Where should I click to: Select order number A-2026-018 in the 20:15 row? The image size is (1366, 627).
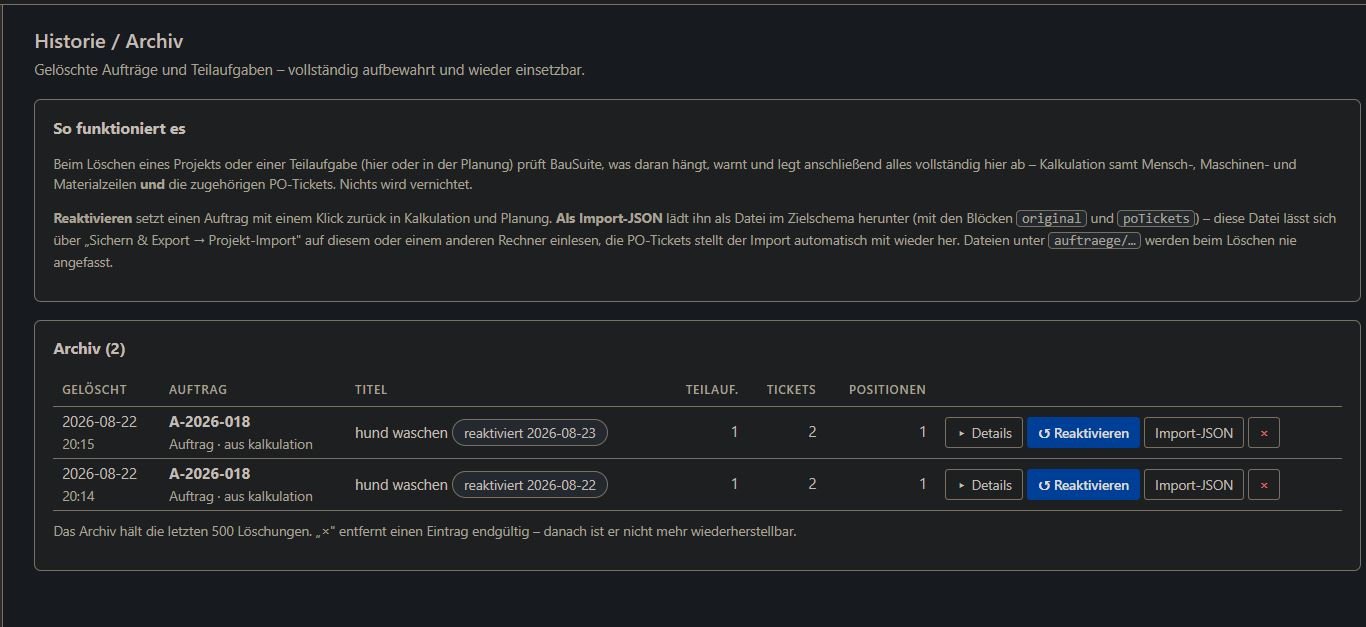click(210, 422)
